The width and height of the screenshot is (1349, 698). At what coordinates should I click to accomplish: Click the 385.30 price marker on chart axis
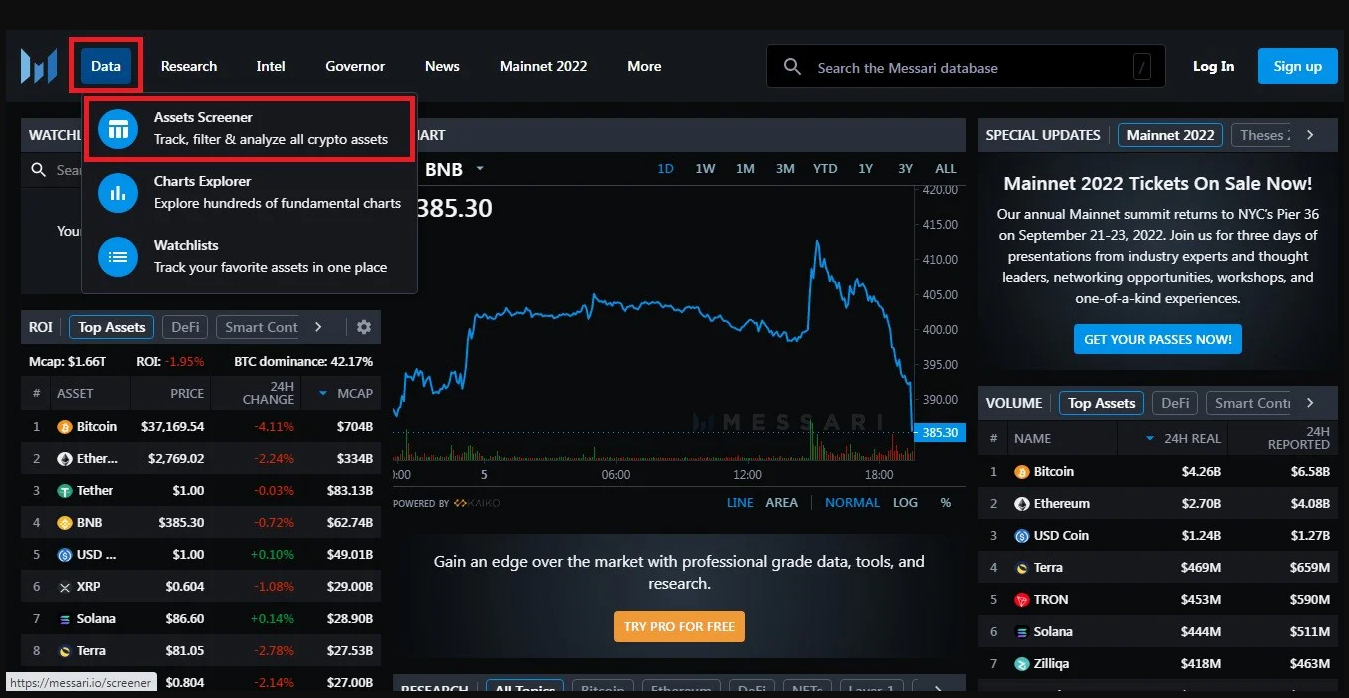[939, 433]
